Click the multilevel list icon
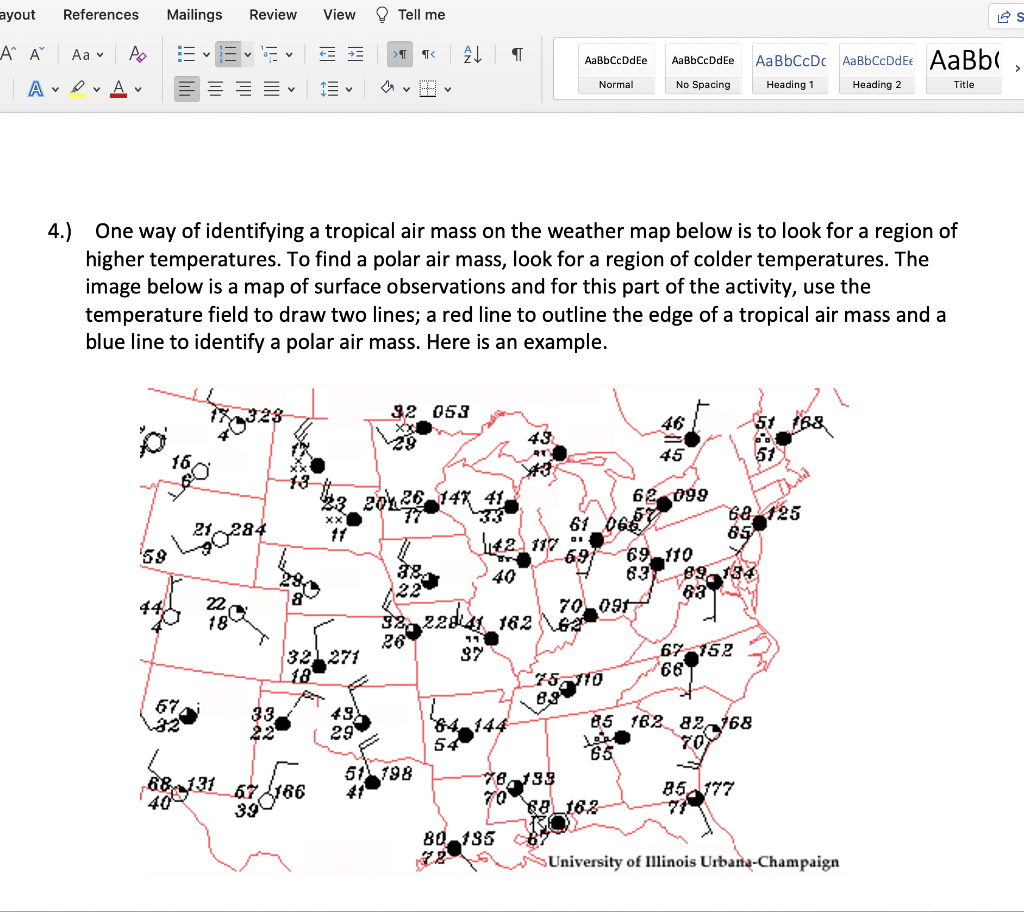This screenshot has height=912, width=1024. pos(269,54)
